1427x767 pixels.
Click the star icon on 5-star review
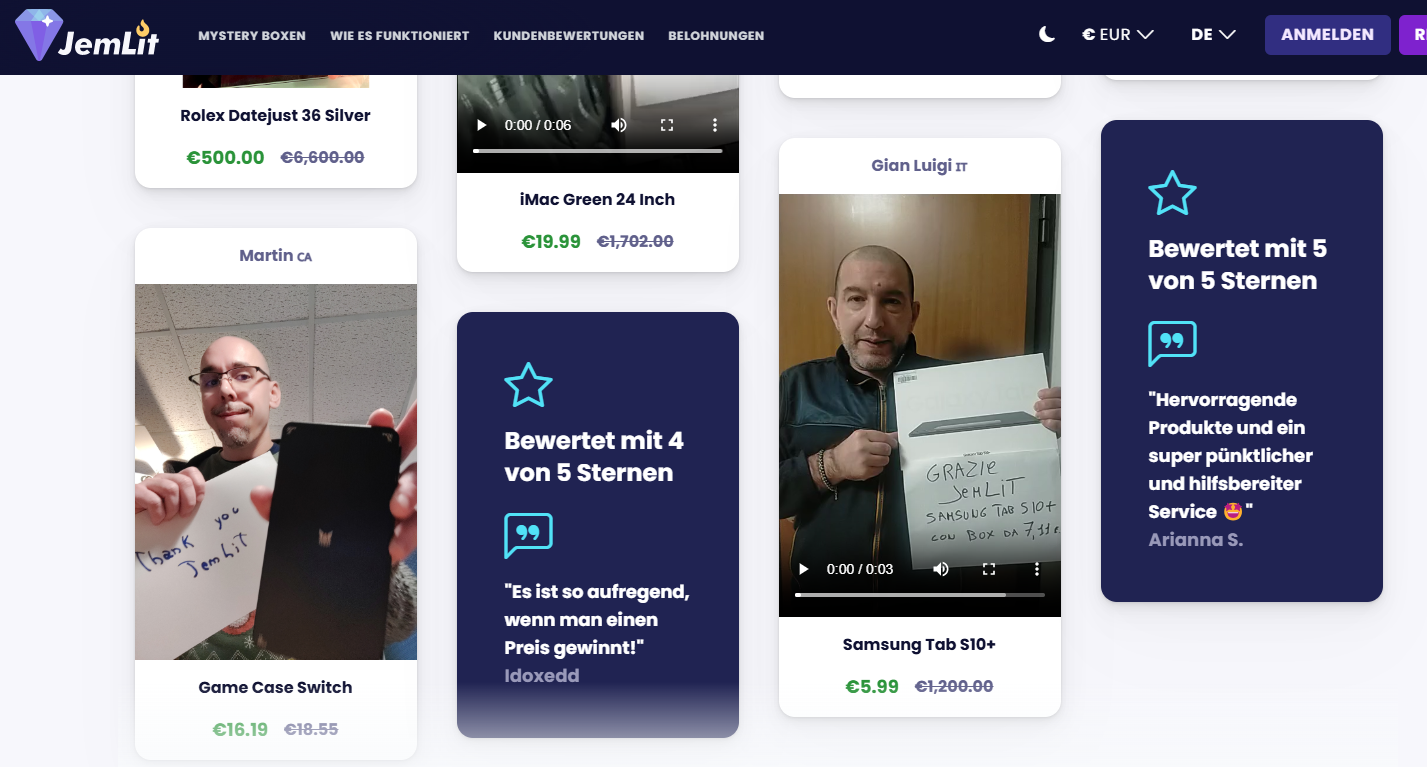(1172, 193)
